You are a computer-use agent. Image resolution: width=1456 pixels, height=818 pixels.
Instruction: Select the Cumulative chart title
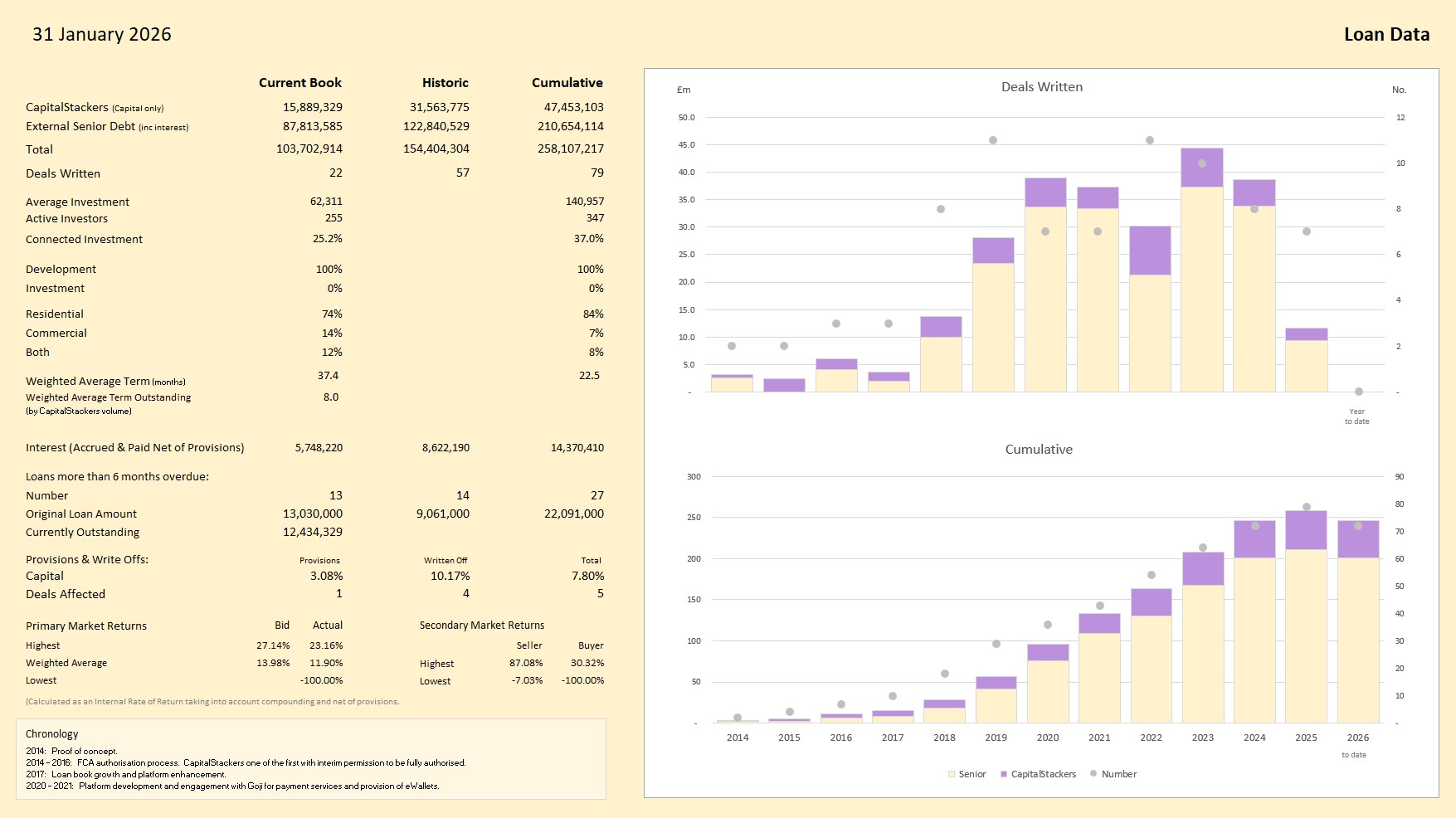1039,450
